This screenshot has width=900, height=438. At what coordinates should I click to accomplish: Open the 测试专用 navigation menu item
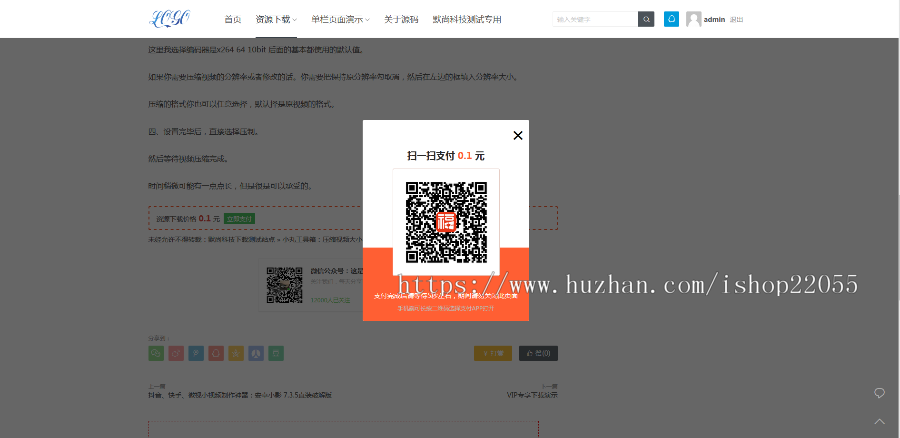click(467, 20)
